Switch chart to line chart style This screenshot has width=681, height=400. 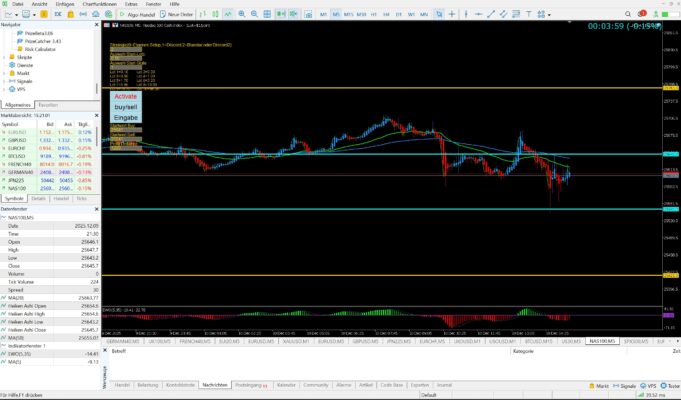228,14
